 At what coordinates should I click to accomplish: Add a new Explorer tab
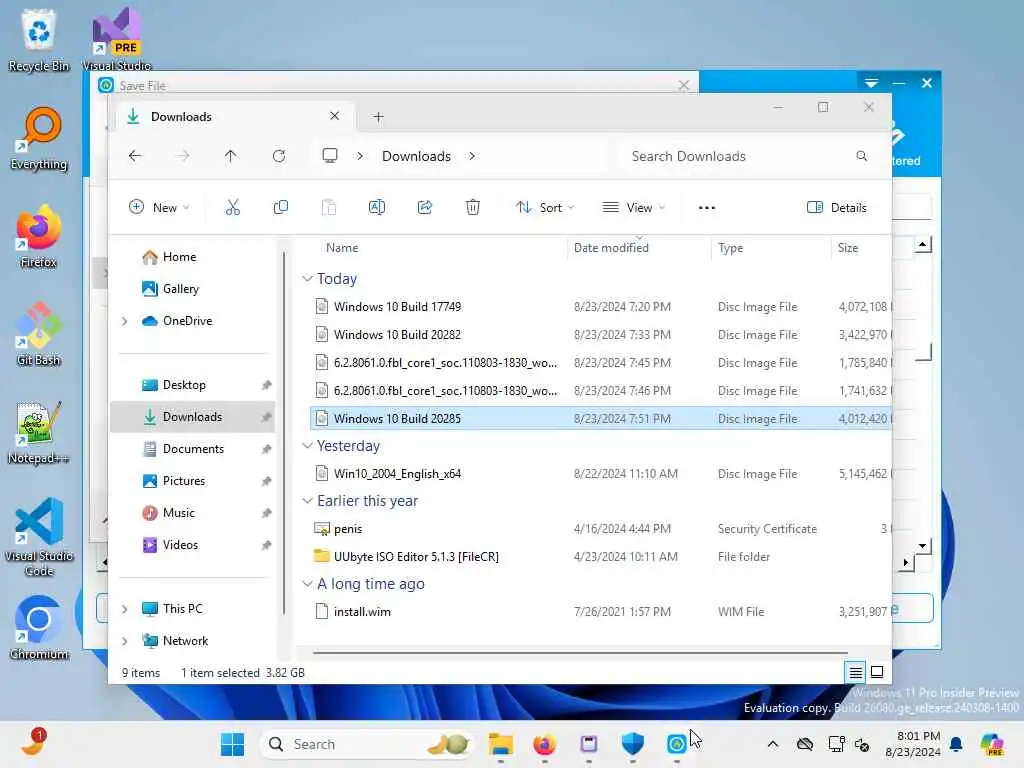click(378, 117)
